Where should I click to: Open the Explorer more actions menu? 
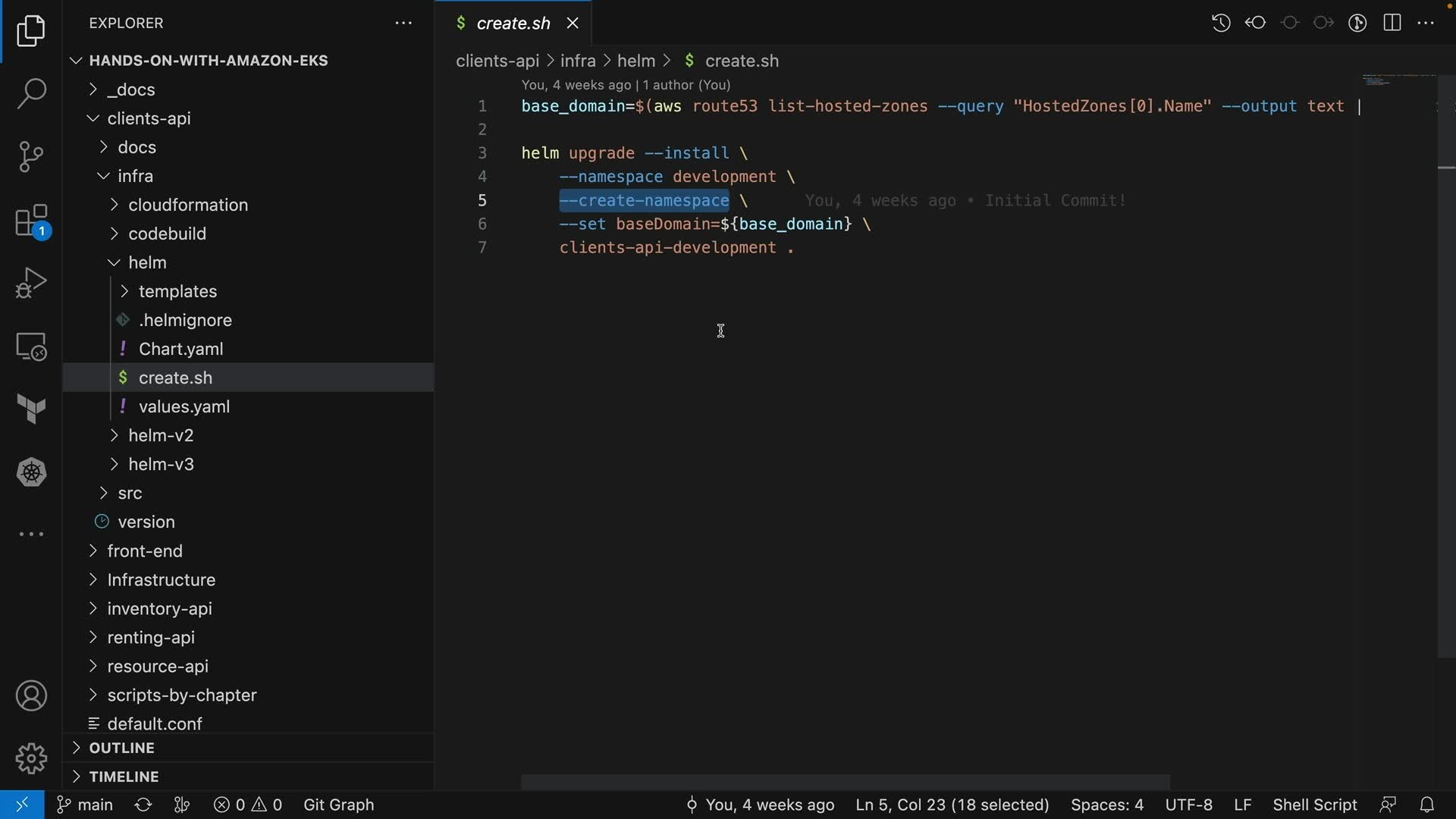tap(403, 24)
